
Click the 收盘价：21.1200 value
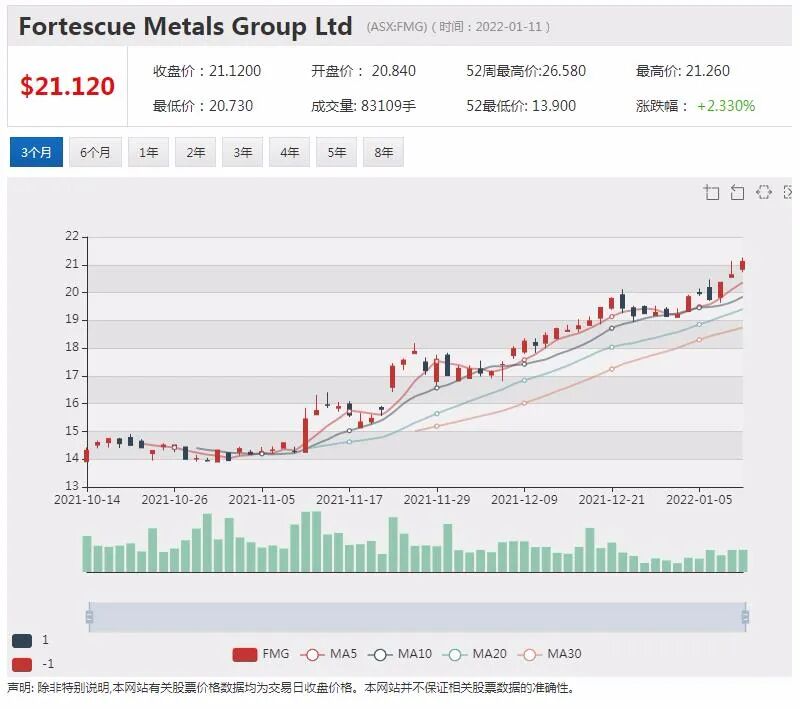click(207, 71)
